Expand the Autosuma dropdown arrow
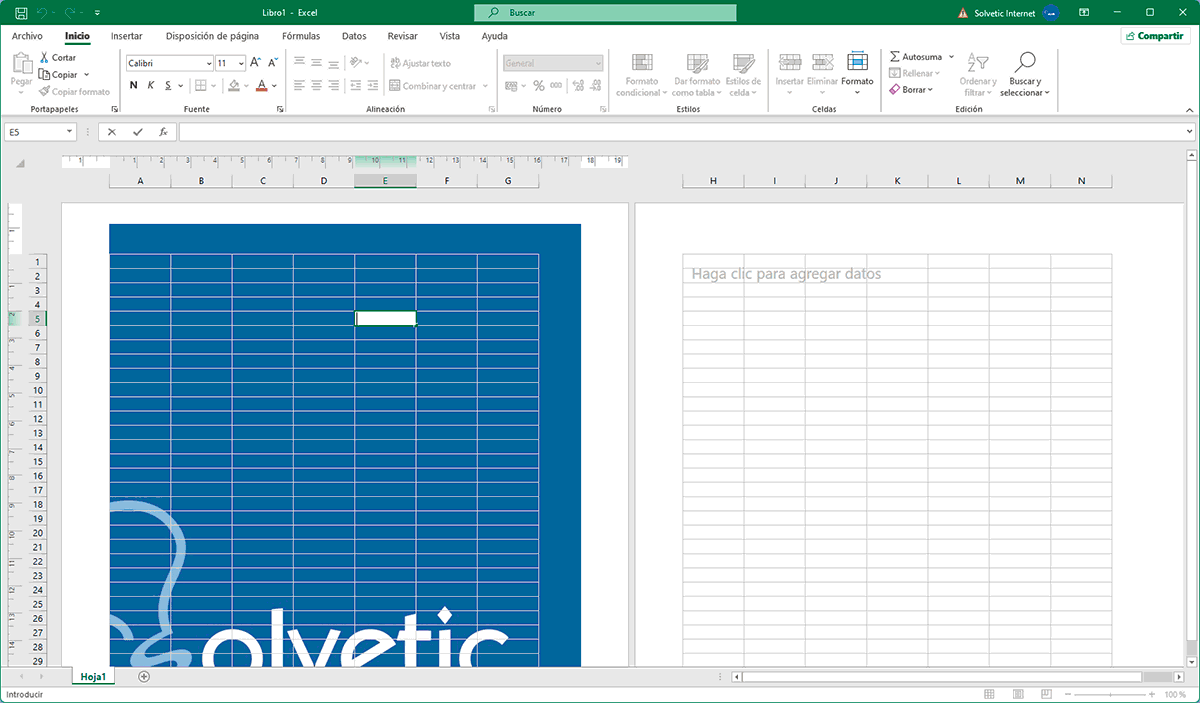This screenshot has height=703, width=1200. (951, 57)
